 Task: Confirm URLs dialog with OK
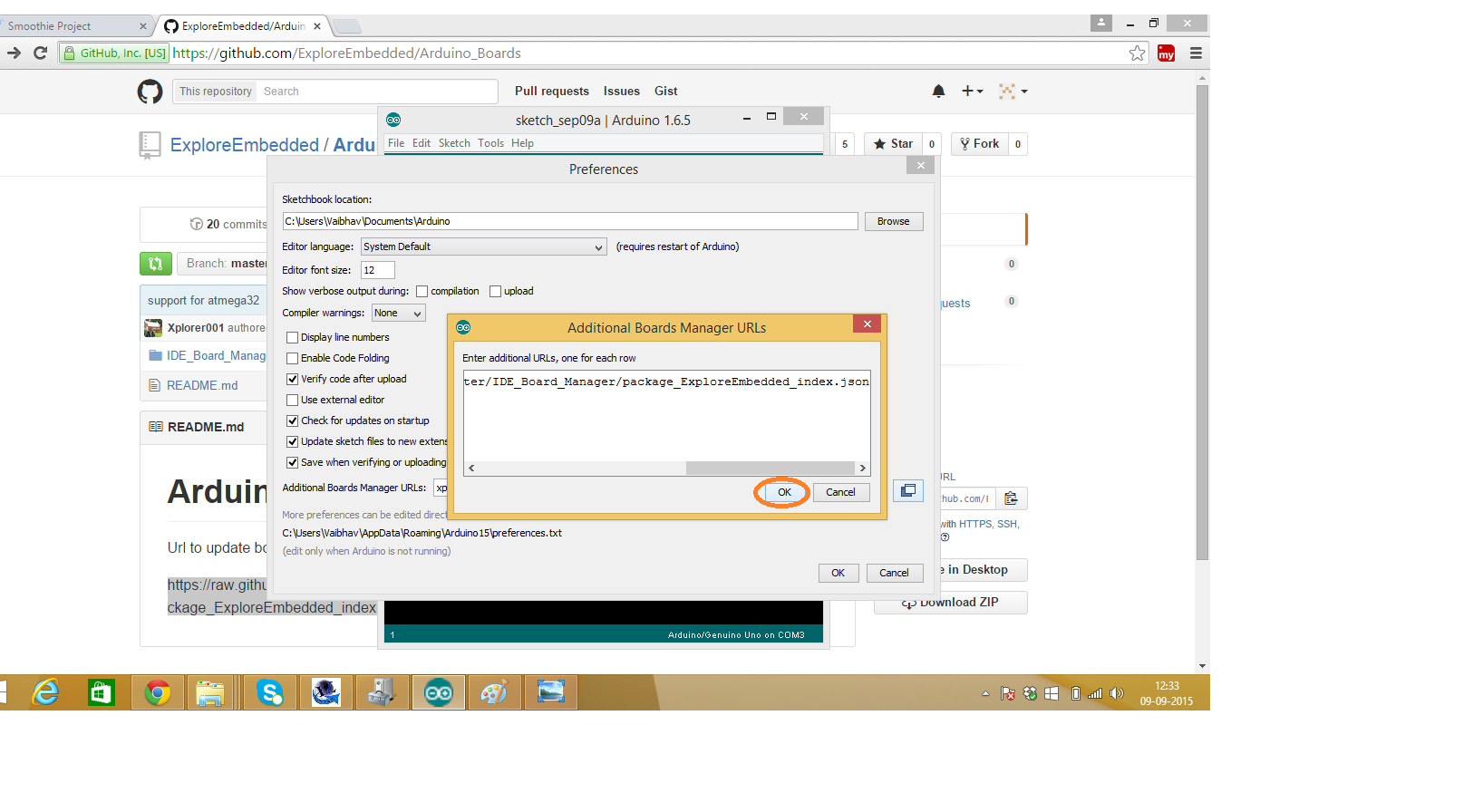tap(784, 492)
